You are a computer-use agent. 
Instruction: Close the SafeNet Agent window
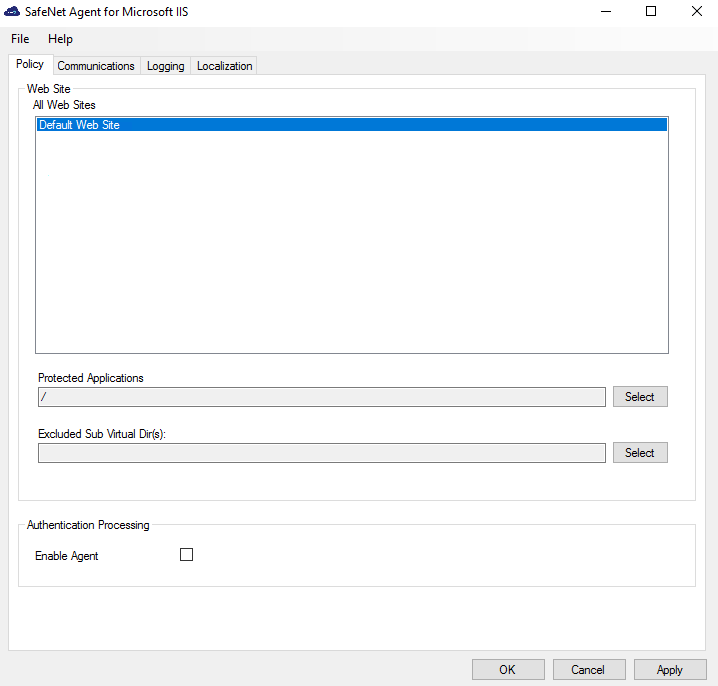(x=696, y=11)
